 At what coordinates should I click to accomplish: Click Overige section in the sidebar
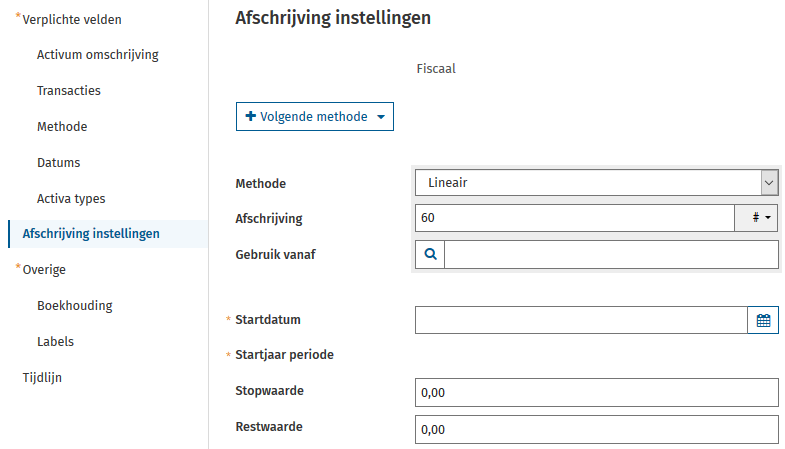44,269
